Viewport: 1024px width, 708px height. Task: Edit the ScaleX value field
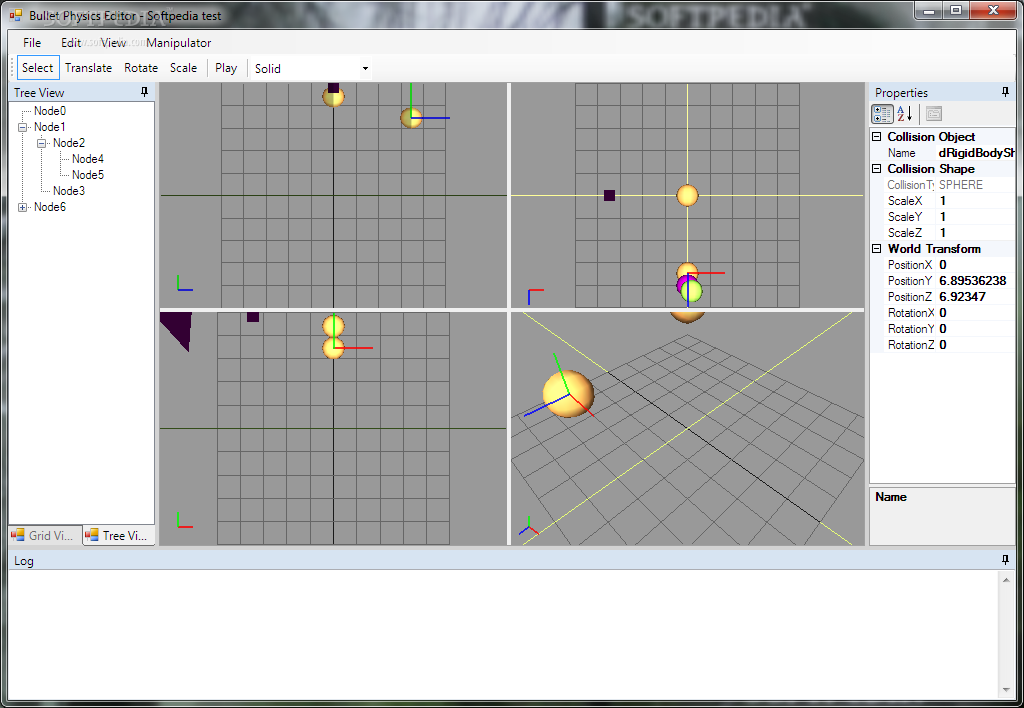pos(976,201)
